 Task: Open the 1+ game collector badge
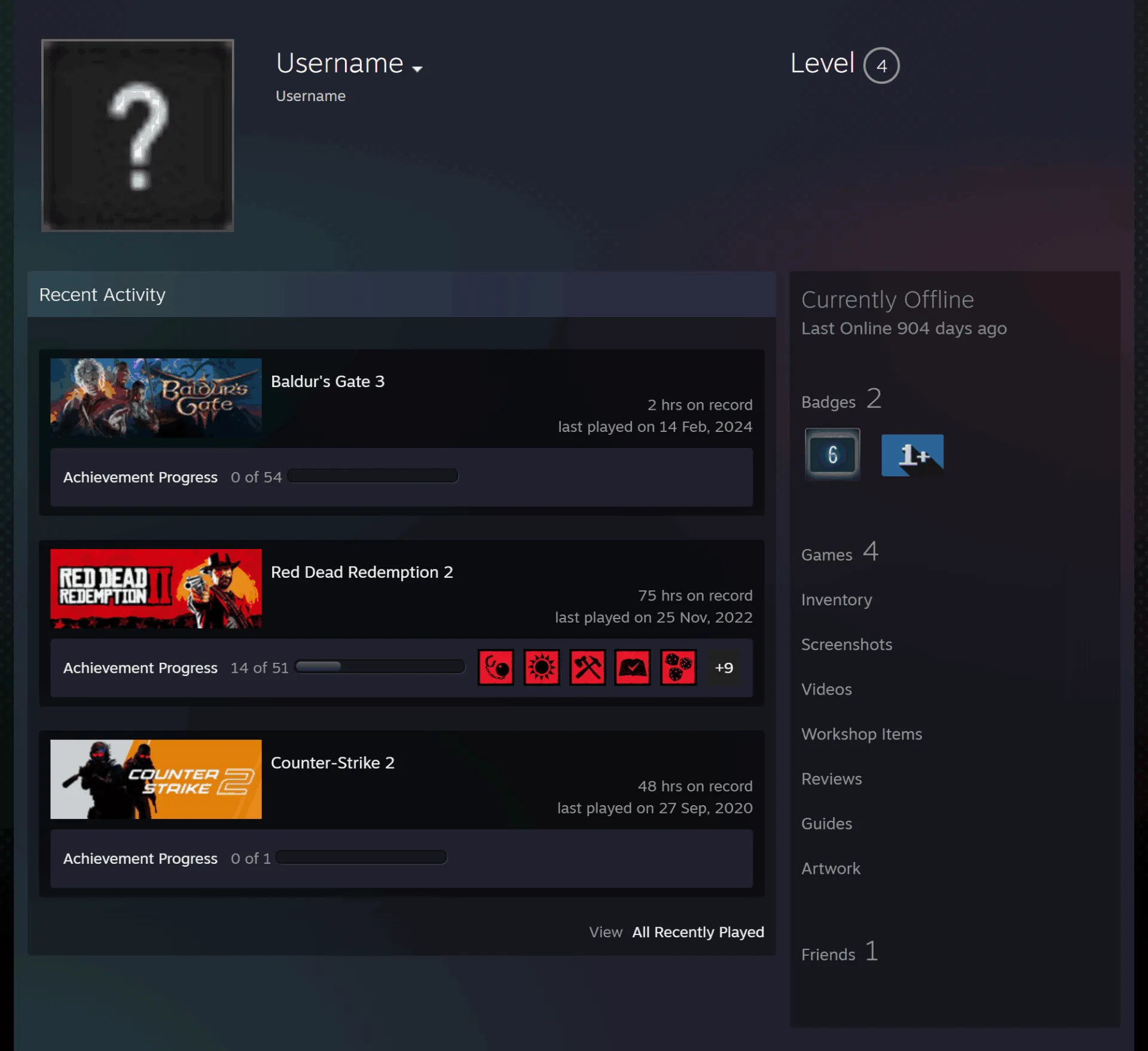click(x=912, y=455)
